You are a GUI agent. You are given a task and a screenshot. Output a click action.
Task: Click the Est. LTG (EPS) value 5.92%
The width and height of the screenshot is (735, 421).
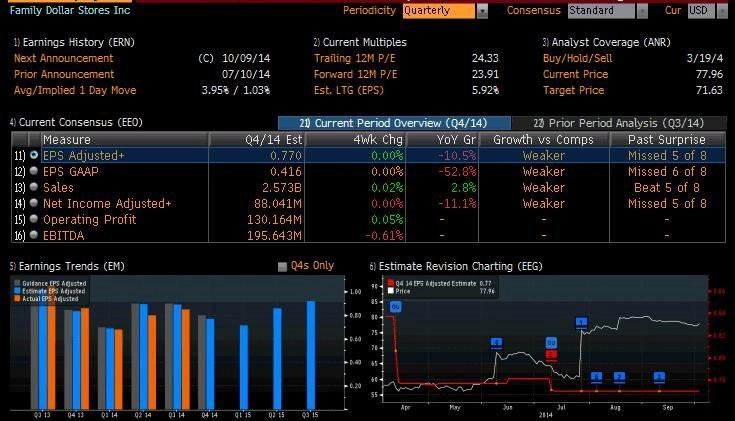[x=485, y=90]
